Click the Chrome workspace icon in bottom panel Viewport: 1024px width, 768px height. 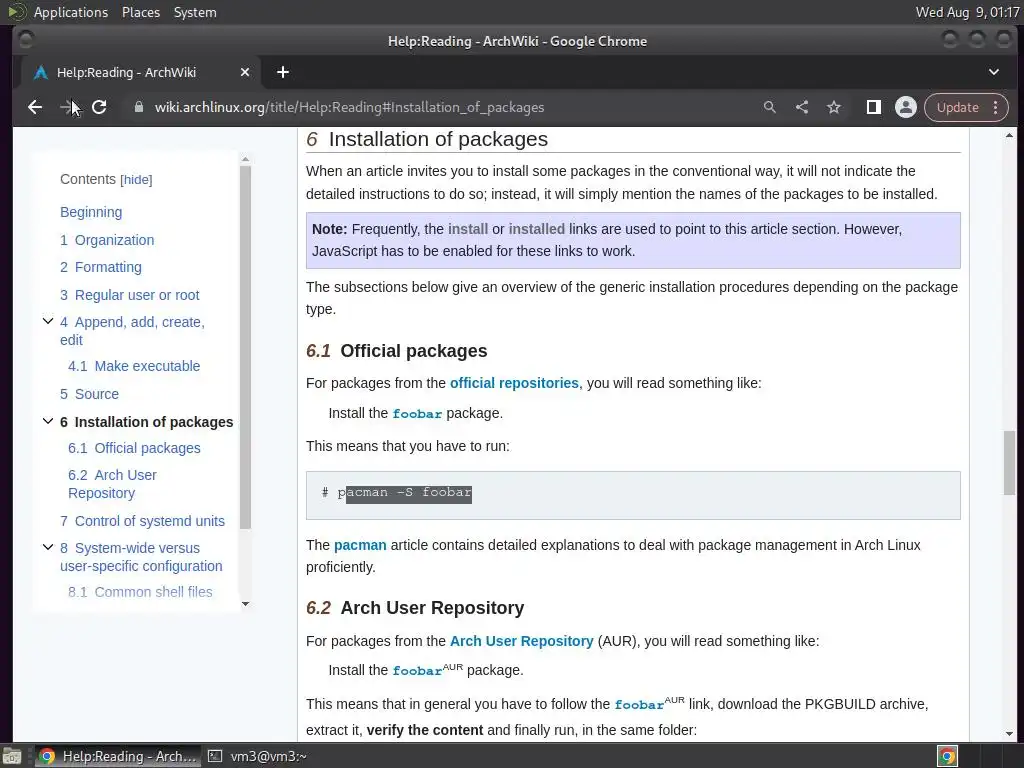pos(947,756)
